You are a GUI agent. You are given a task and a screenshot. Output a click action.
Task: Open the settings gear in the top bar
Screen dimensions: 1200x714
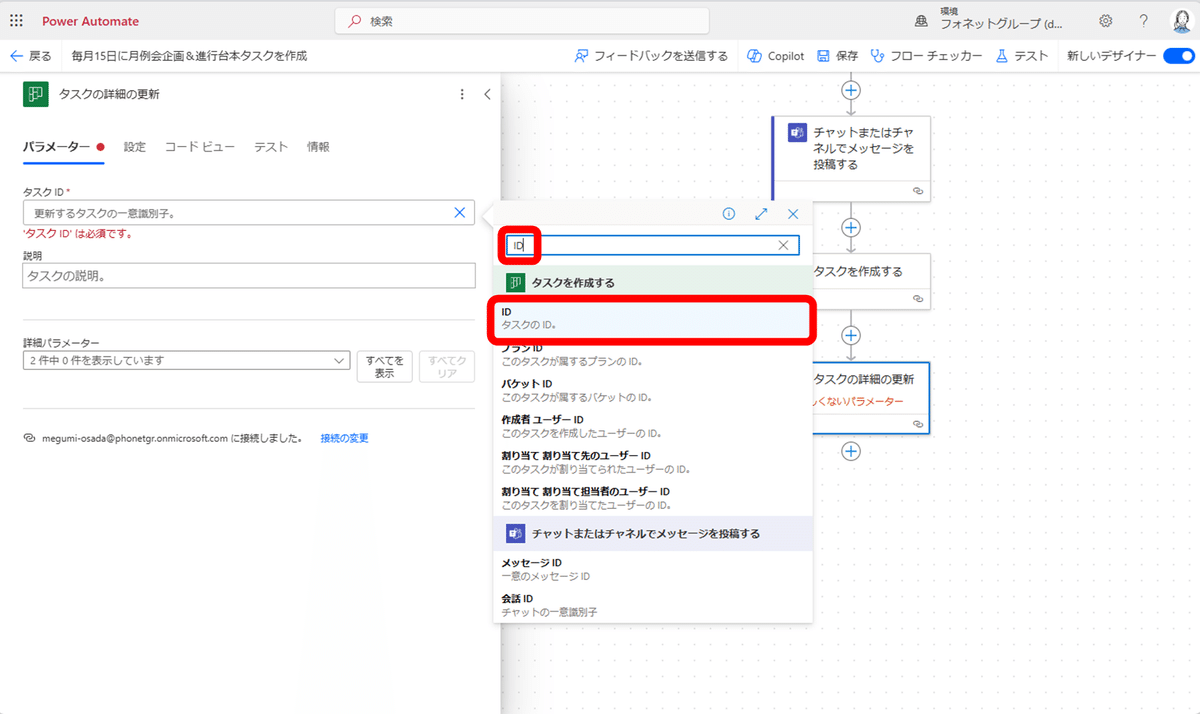tap(1105, 21)
